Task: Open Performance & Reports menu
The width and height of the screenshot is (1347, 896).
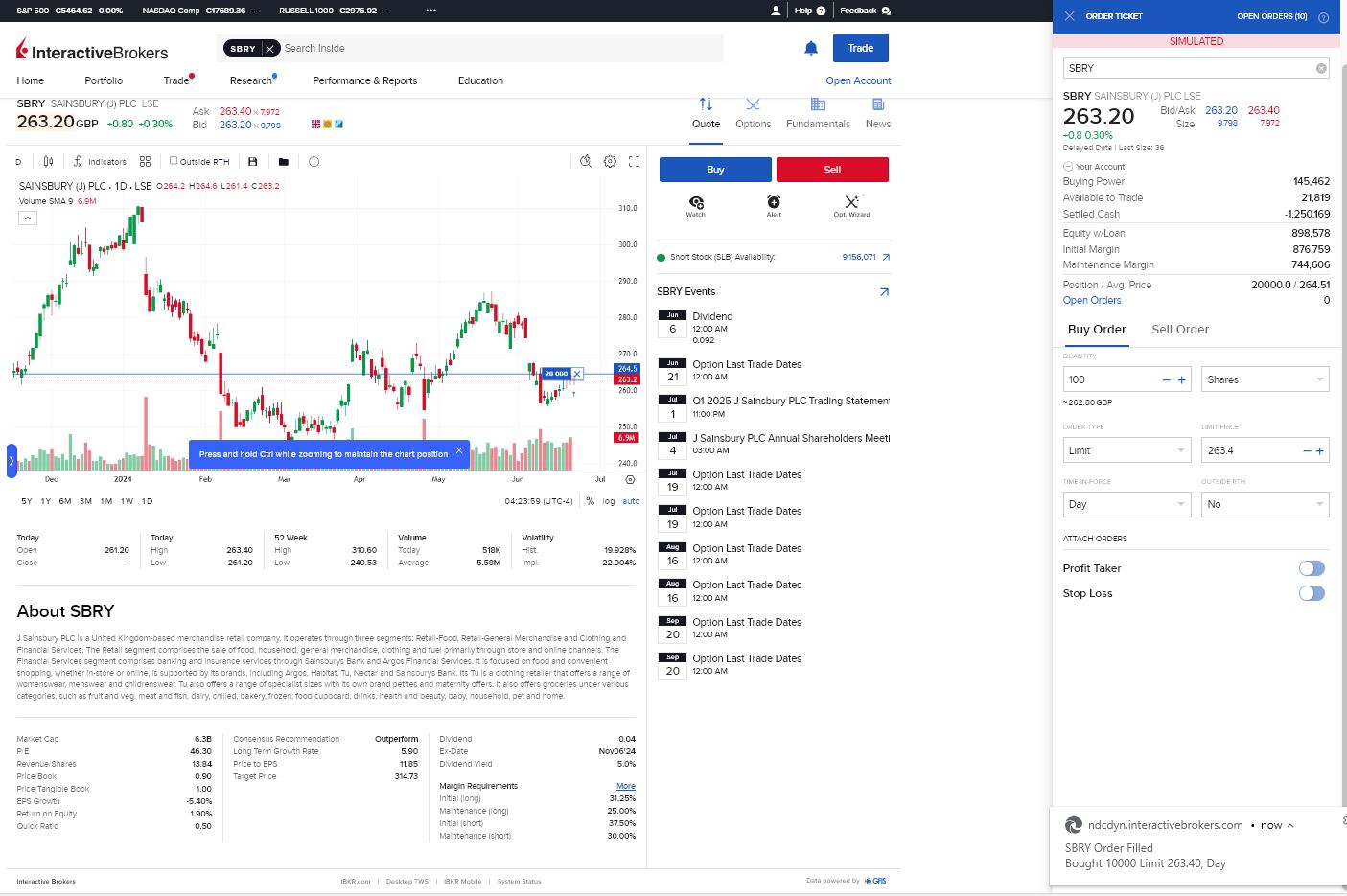Action: [x=365, y=80]
